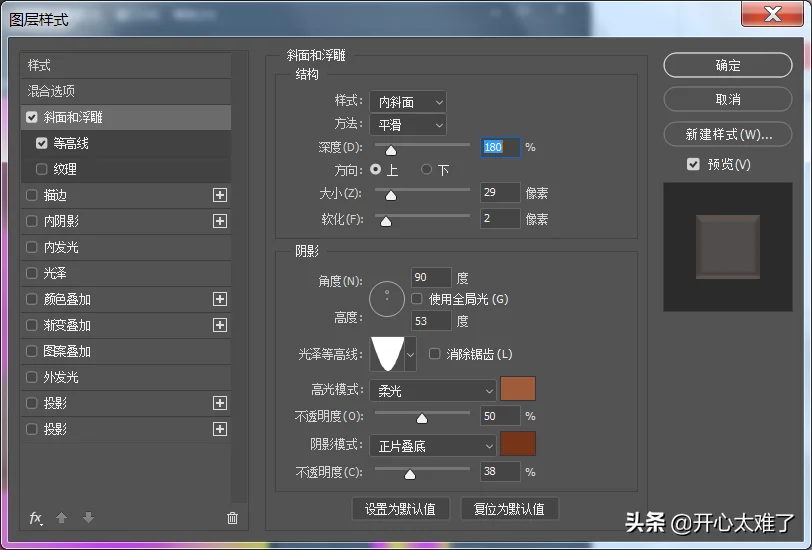Click the move effect up arrow

[x=62, y=517]
